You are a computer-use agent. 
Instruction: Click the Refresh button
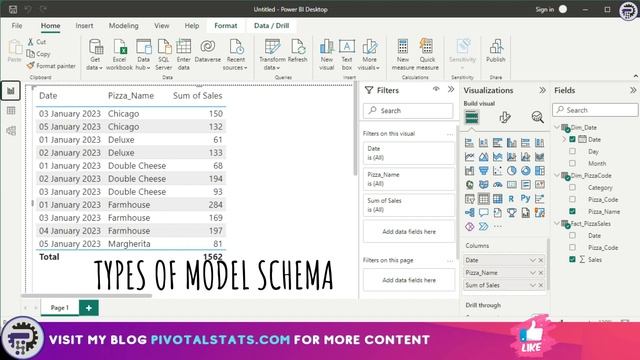(x=297, y=51)
